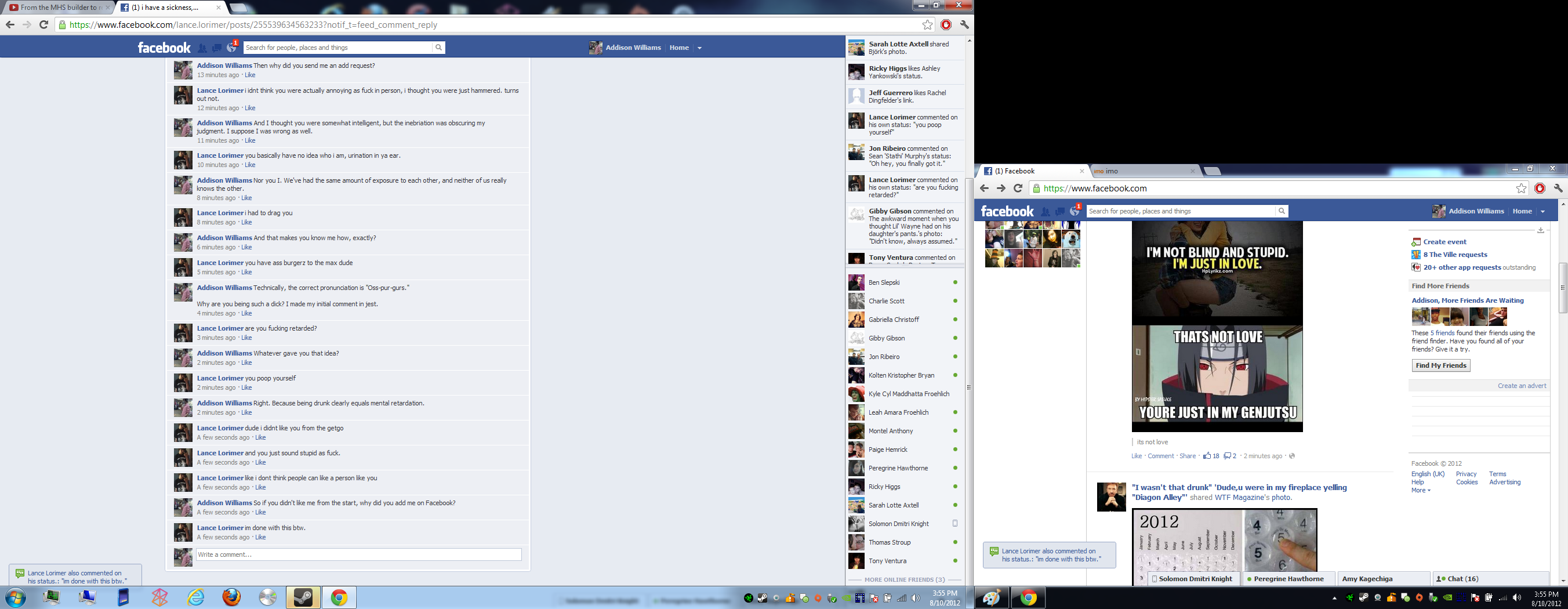Screen dimensions: 1568x609
Task: Select the '(1) Facebook' tab
Action: pos(1033,171)
